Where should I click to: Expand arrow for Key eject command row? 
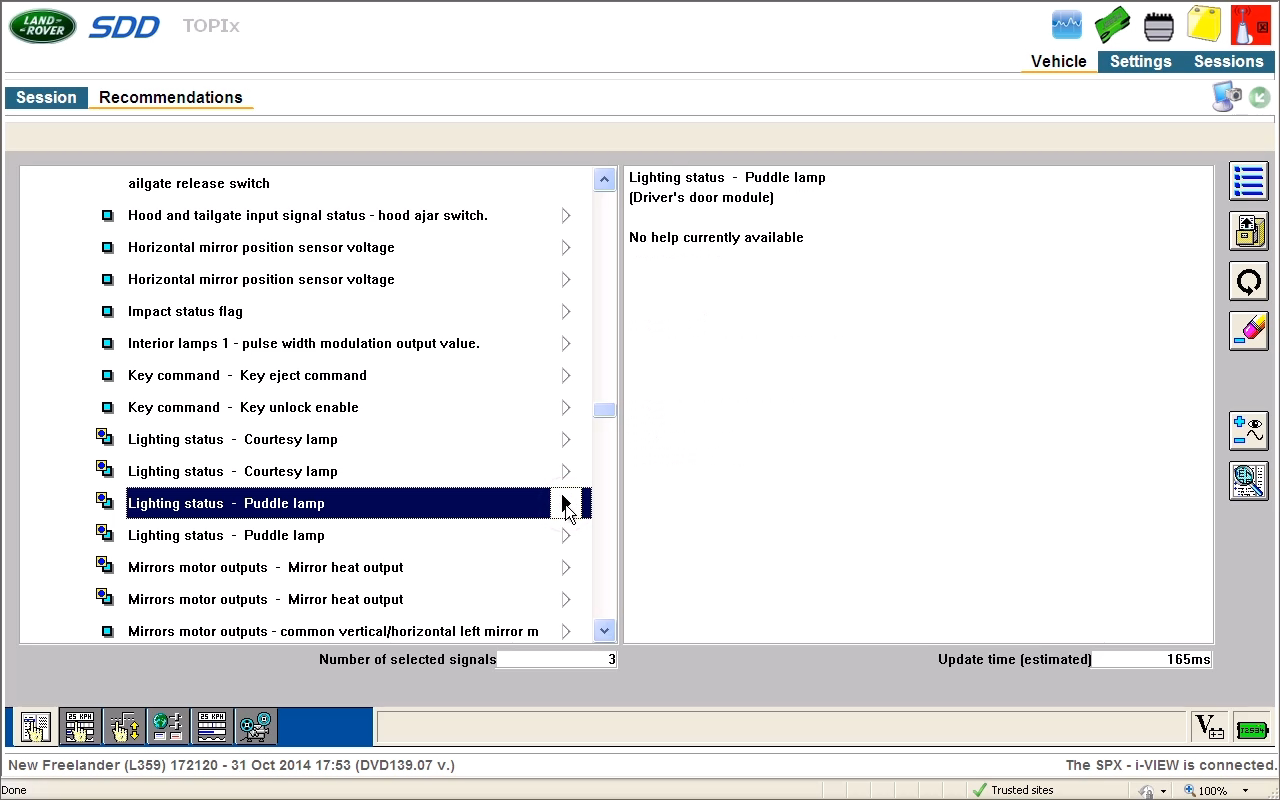[x=566, y=375]
